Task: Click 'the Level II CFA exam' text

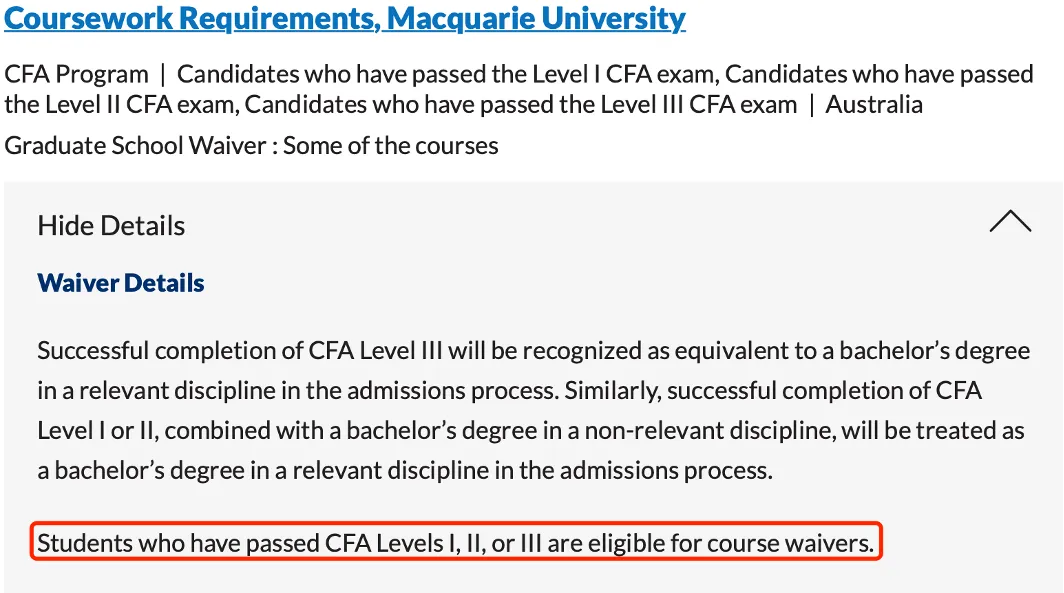Action: (x=121, y=104)
